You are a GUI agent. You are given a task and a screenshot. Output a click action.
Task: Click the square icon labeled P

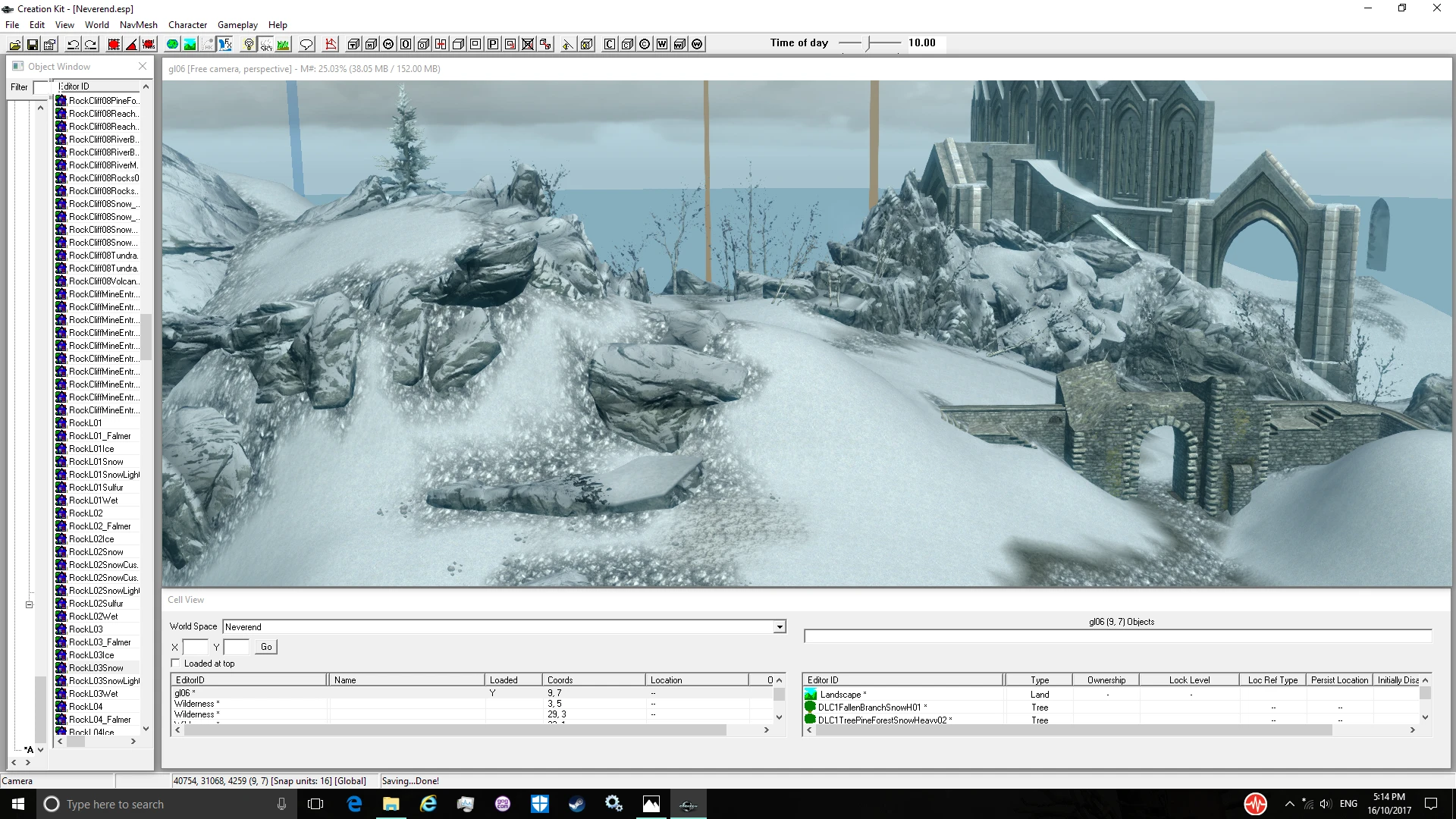click(x=493, y=44)
